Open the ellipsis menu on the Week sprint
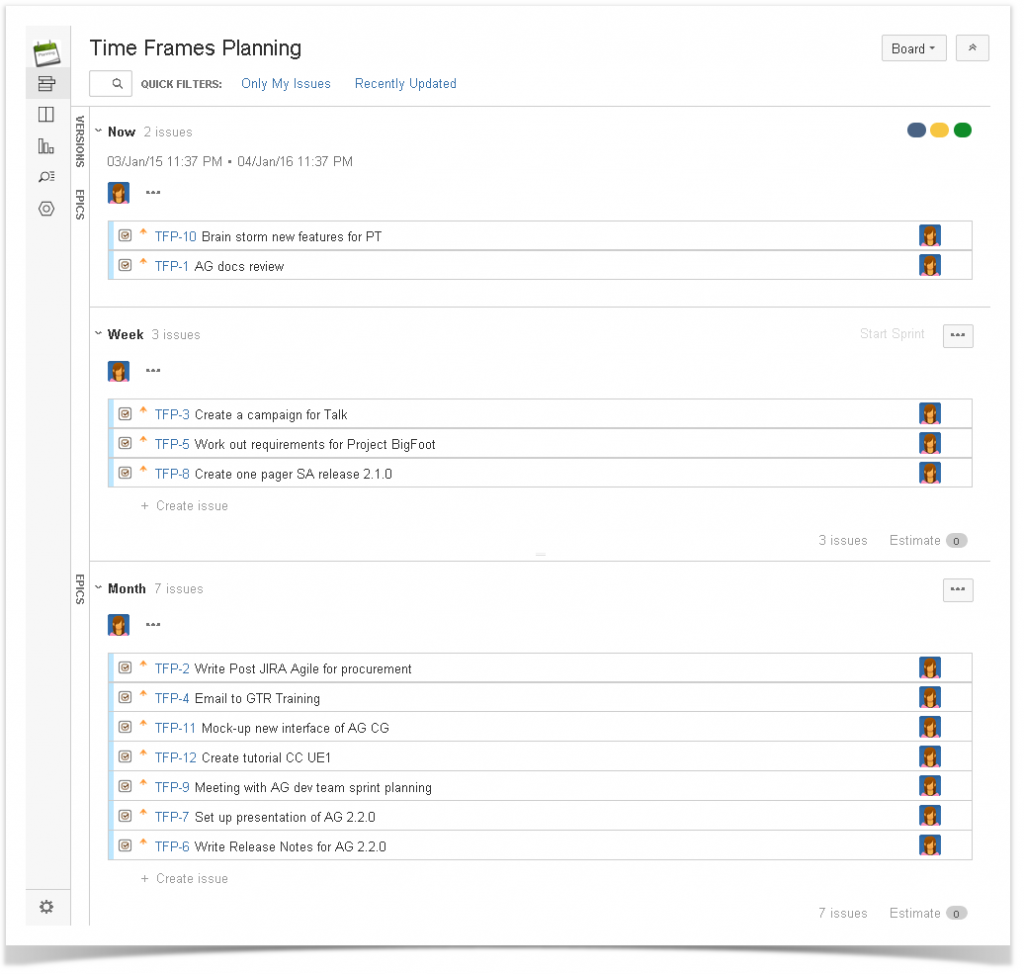This screenshot has height=974, width=1024. [957, 335]
